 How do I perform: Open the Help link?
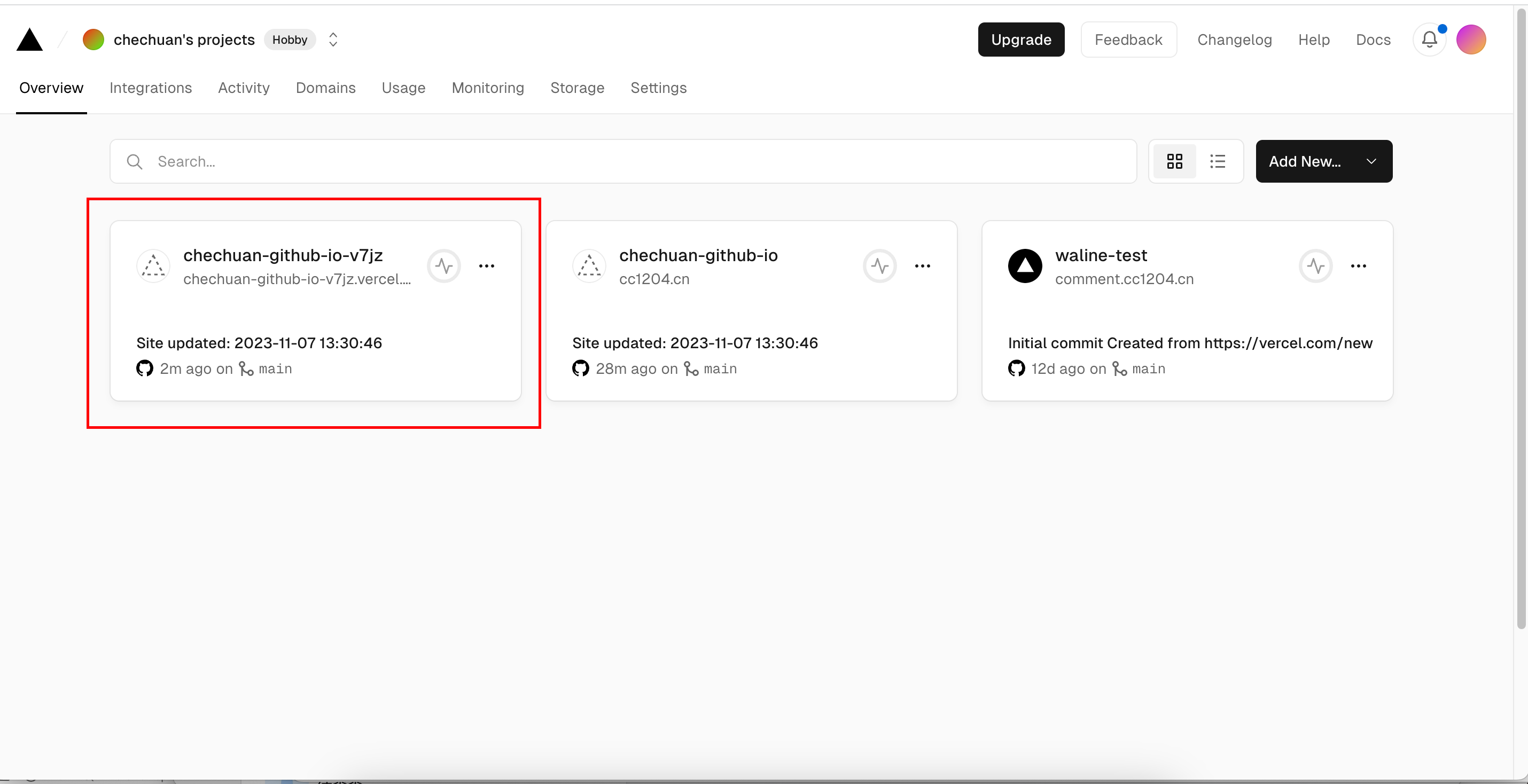1314,40
